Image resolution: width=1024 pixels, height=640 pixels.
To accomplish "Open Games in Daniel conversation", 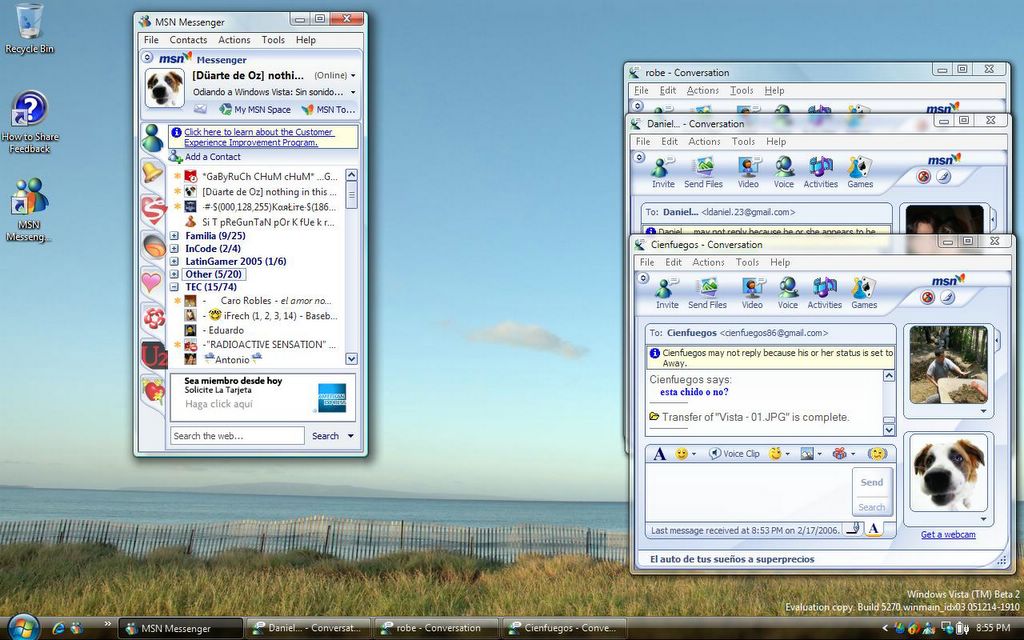I will pos(860,172).
